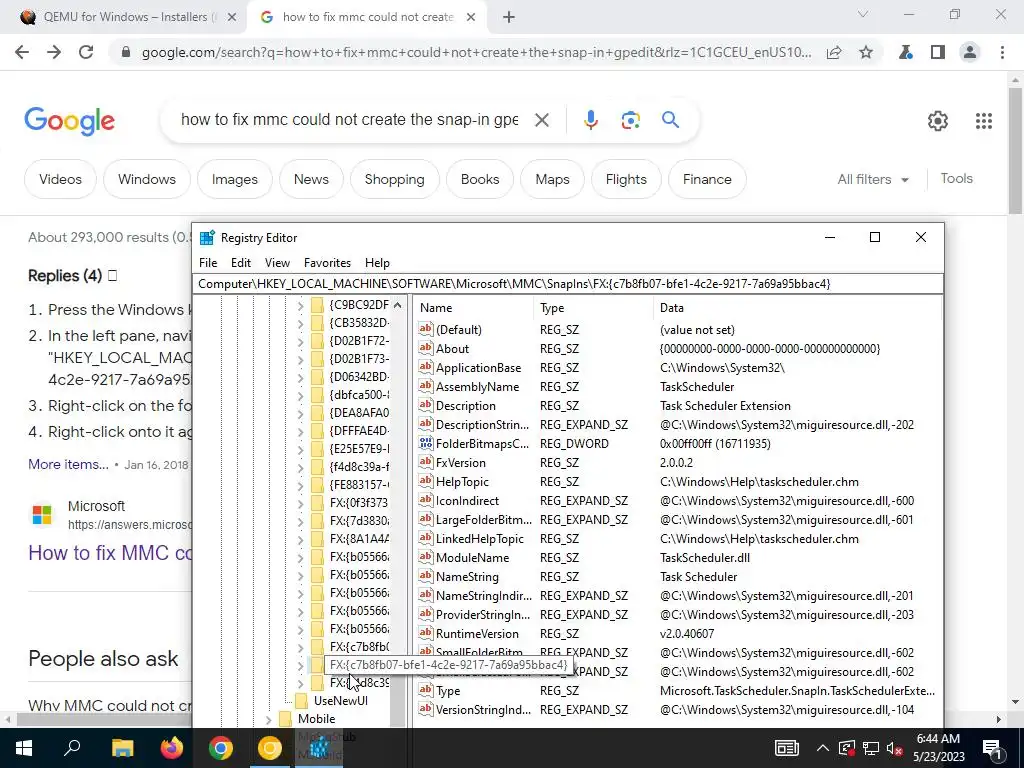1024x768 pixels.
Task: Open the How to fix MMC result link
Action: point(110,552)
